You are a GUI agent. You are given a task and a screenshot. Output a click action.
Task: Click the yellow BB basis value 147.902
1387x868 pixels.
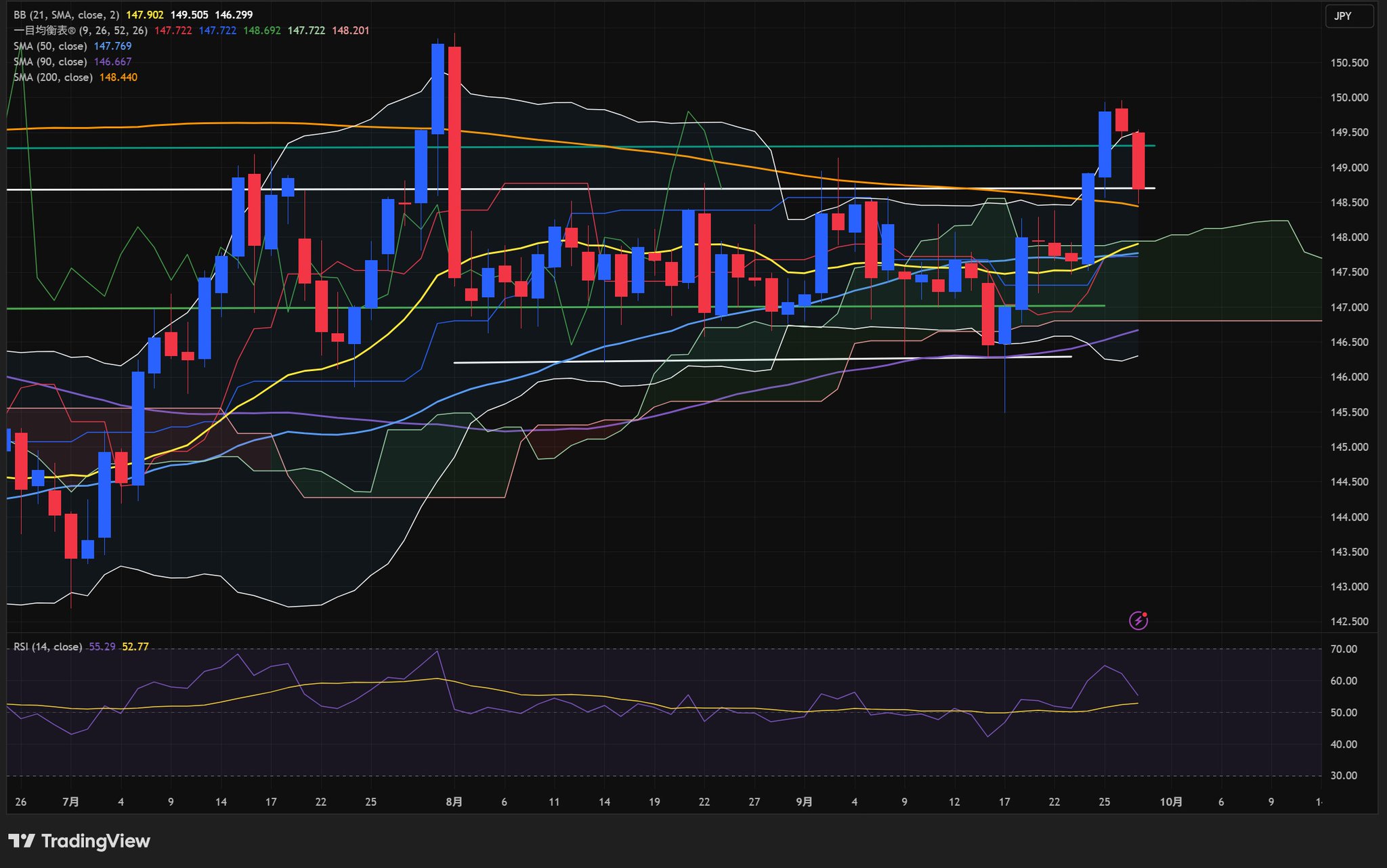pyautogui.click(x=145, y=15)
